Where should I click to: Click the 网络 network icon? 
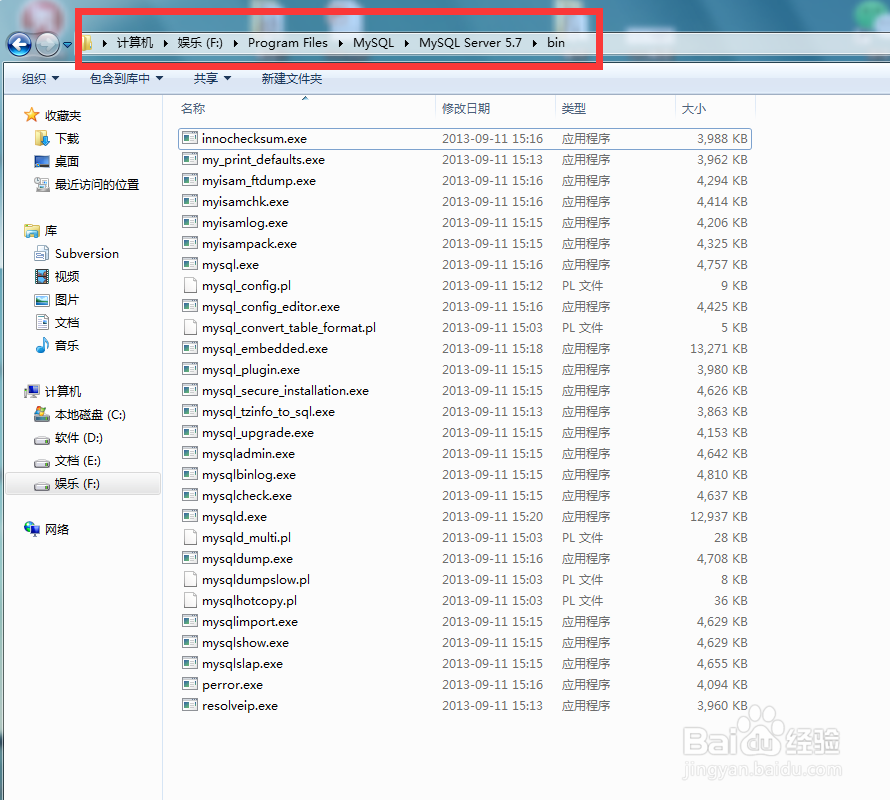pyautogui.click(x=32, y=529)
